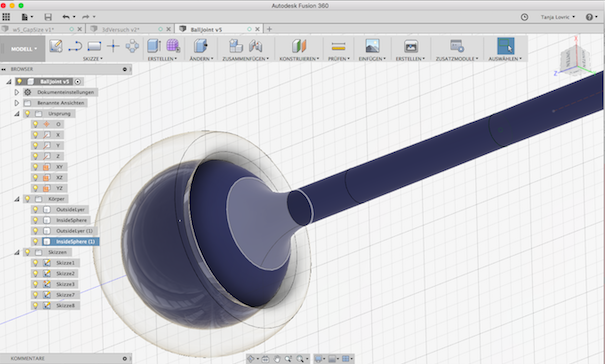Toggle visibility bulb of Skizze1

[35, 263]
